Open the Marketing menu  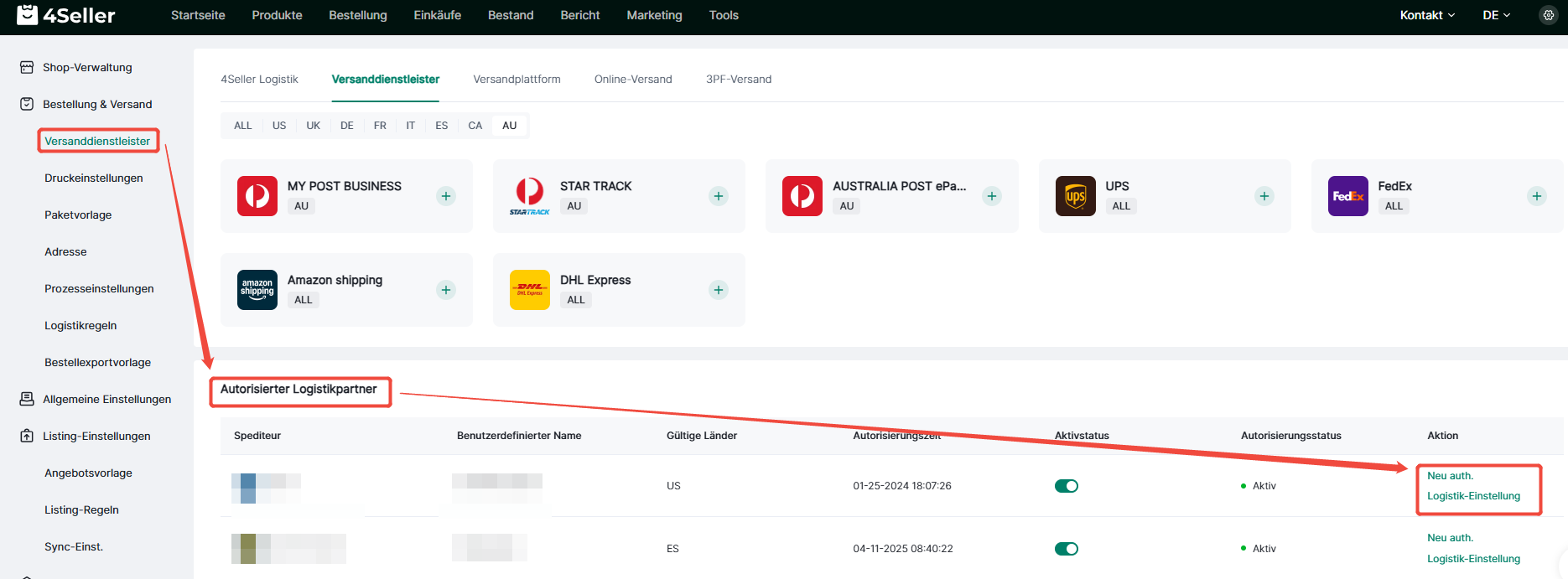pyautogui.click(x=654, y=15)
